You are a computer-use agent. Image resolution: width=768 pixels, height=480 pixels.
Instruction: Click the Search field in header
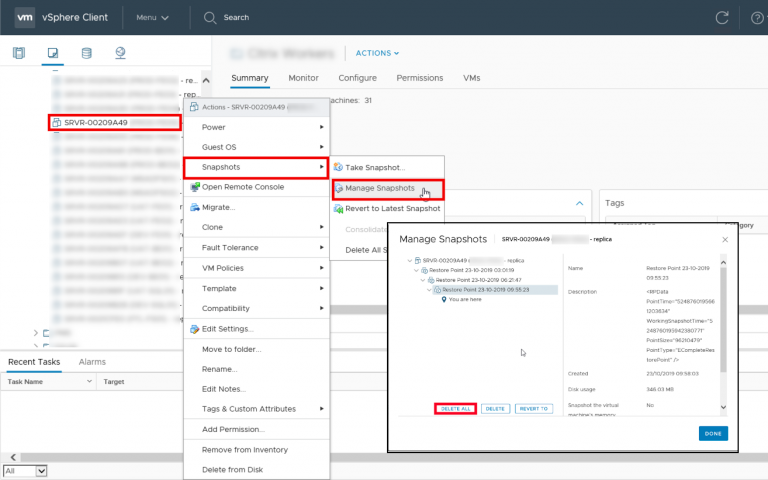coord(237,18)
